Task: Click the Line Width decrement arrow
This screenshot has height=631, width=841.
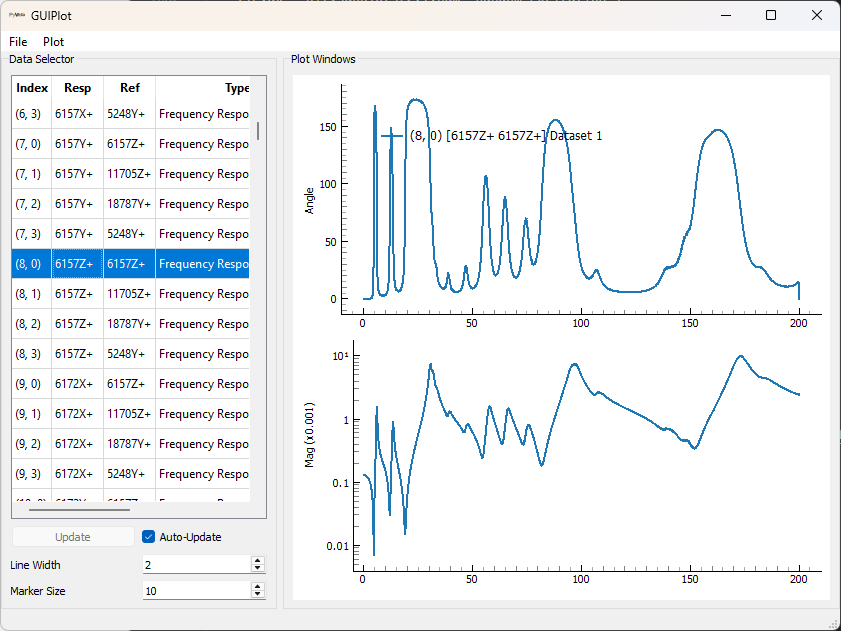Action: (x=258, y=569)
